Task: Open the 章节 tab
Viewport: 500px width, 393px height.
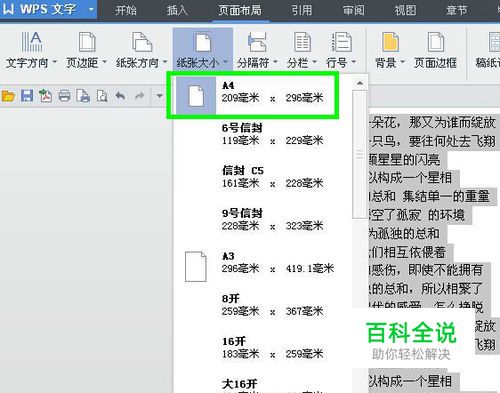Action: [456, 10]
